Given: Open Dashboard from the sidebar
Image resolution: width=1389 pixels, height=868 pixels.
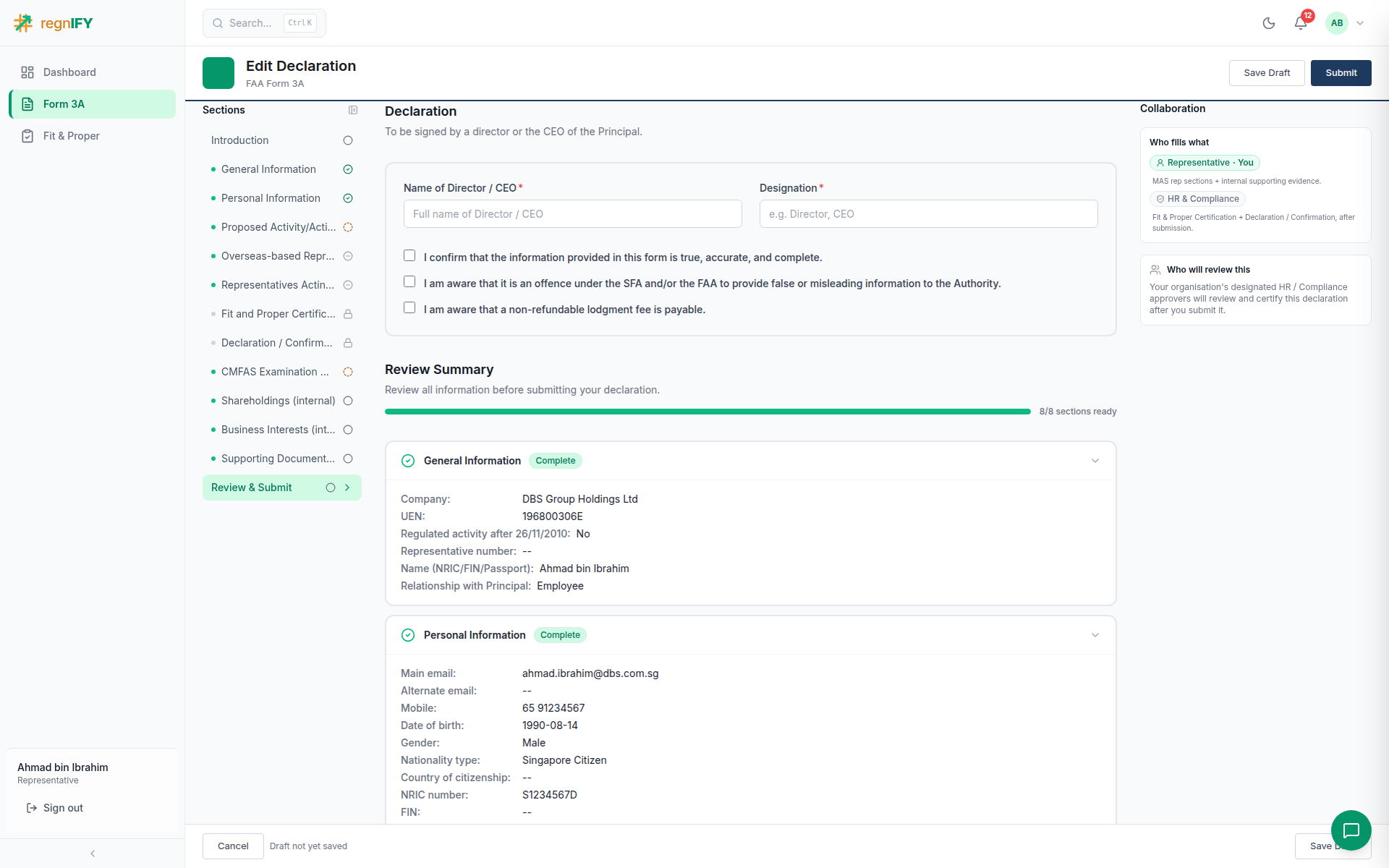Looking at the screenshot, I should [x=93, y=72].
